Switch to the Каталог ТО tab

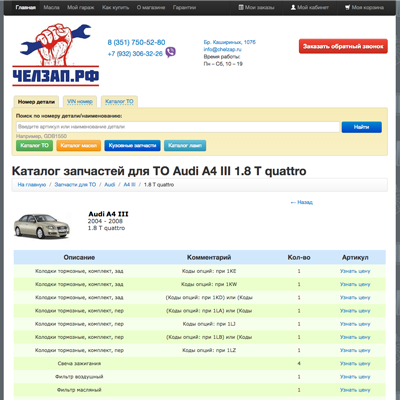[x=119, y=101]
